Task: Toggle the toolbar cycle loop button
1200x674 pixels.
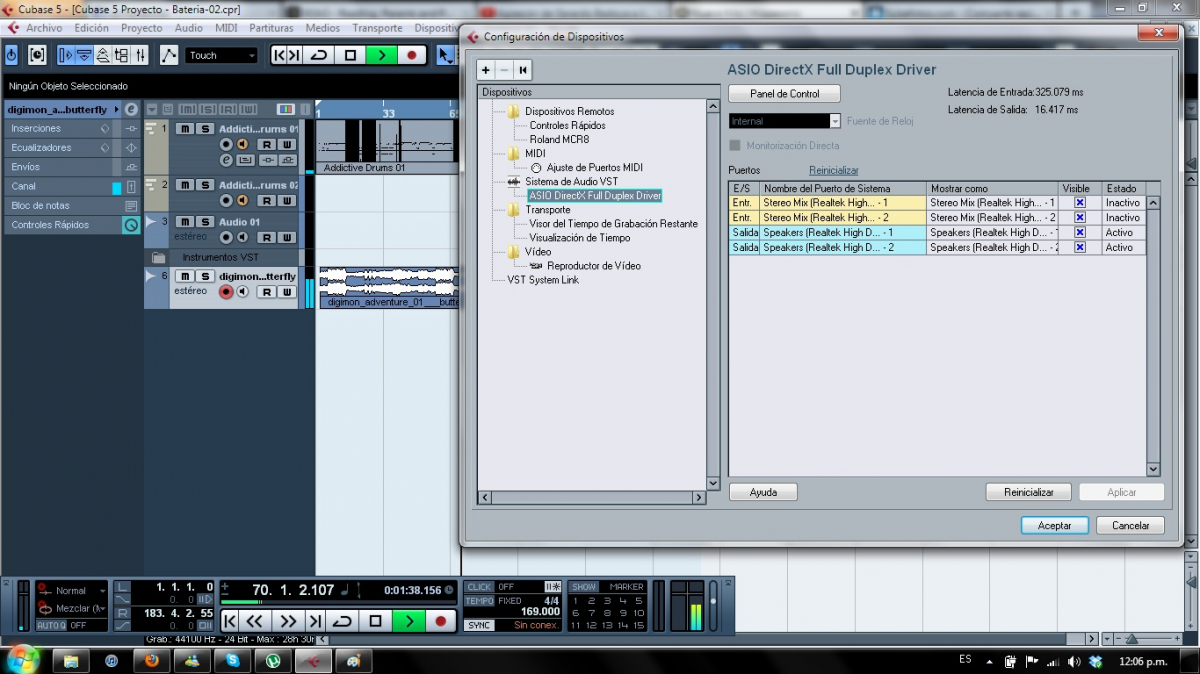Action: (x=319, y=55)
